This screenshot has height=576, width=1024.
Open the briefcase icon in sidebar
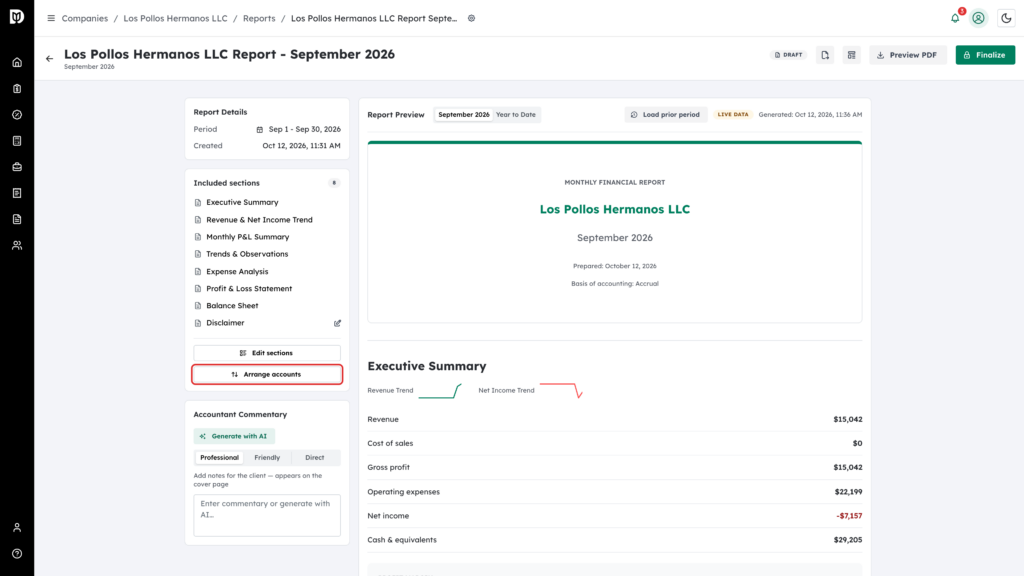click(x=17, y=167)
